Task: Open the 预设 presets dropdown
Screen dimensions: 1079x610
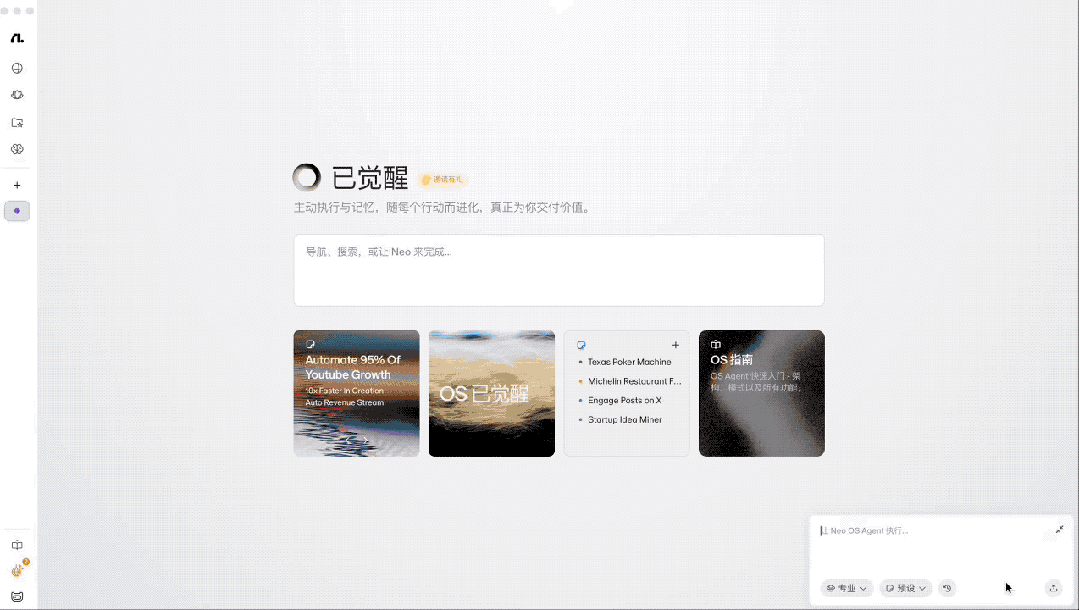Action: pos(905,588)
